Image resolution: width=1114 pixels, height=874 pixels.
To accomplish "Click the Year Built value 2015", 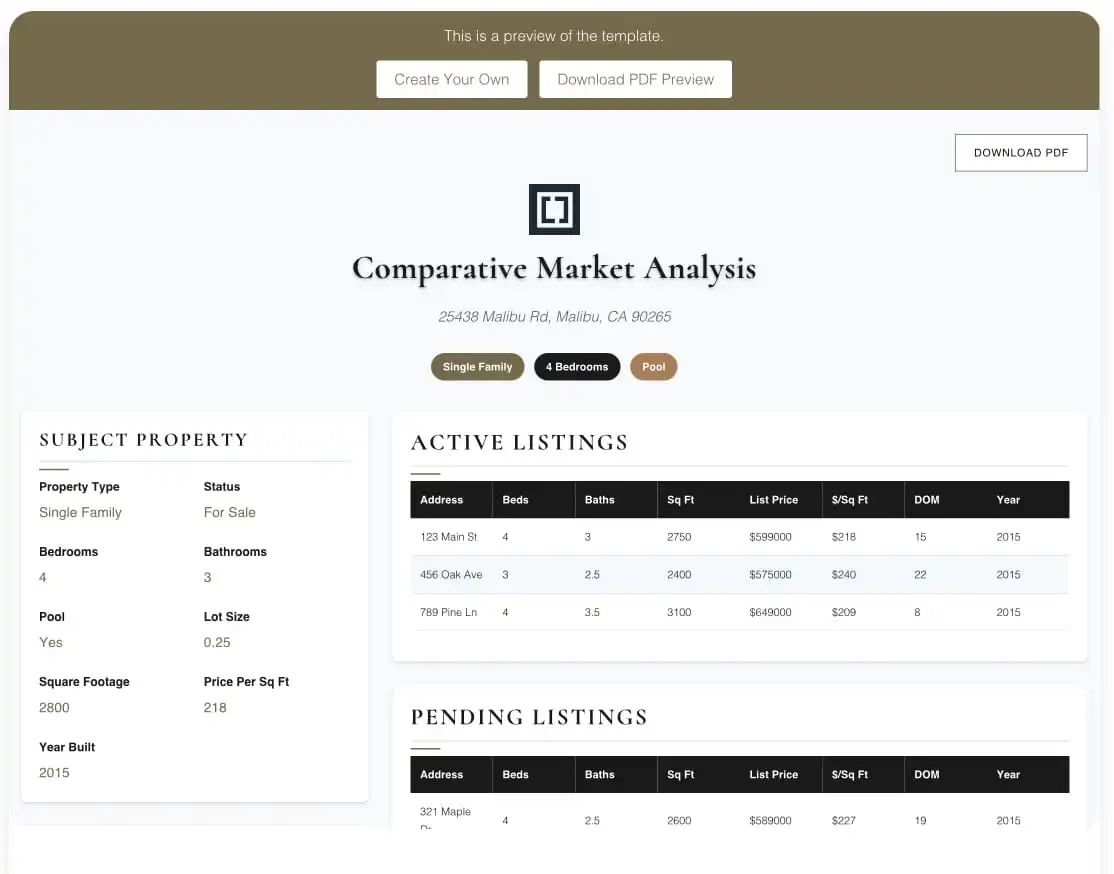I will [x=54, y=772].
